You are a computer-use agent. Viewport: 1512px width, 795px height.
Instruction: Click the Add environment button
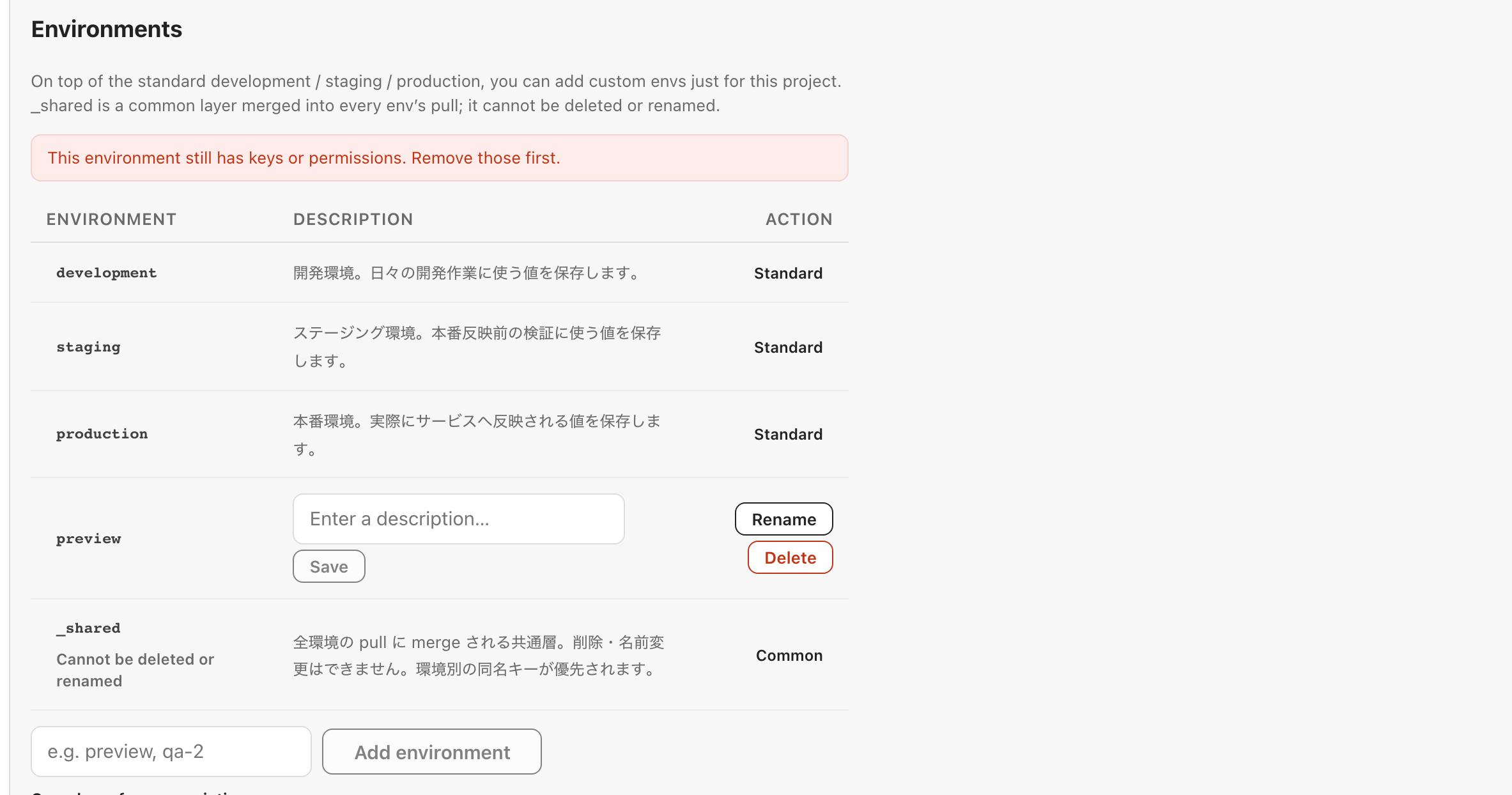[x=432, y=752]
